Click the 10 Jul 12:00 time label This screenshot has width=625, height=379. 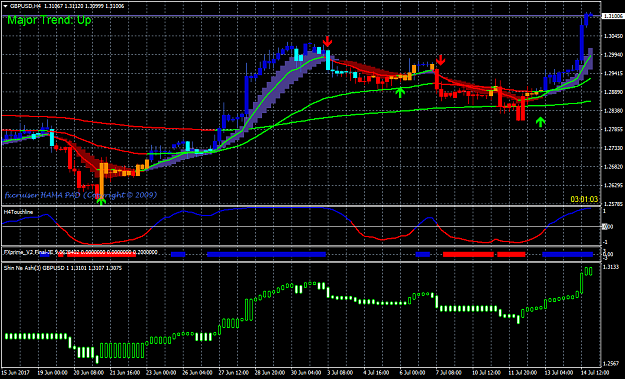click(485, 373)
